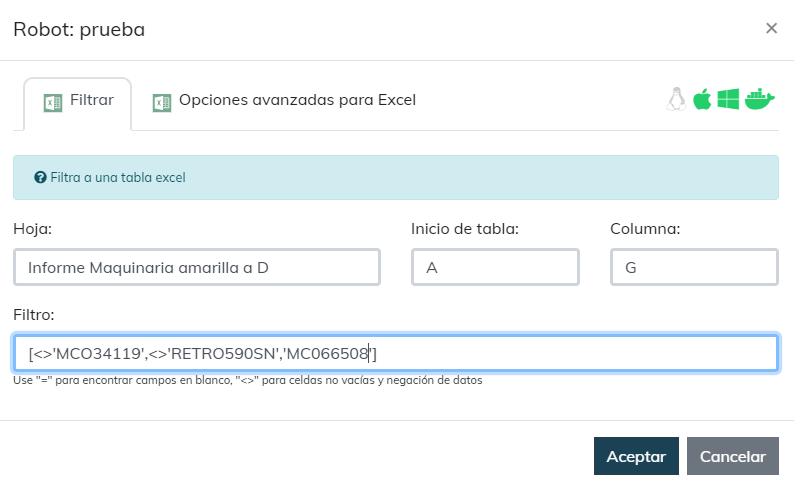Viewport: 794px width, 488px height.
Task: Click the 'Robot: prueba' dialog title
Action: click(x=79, y=29)
